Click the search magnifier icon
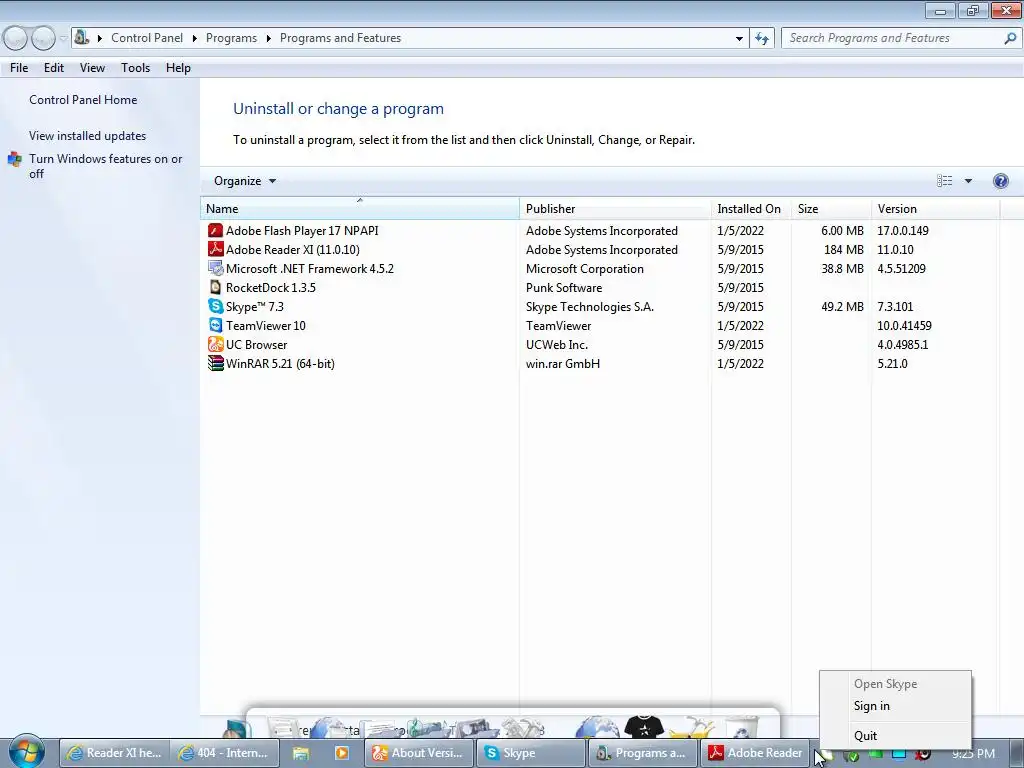The height and width of the screenshot is (768, 1024). [x=1009, y=38]
